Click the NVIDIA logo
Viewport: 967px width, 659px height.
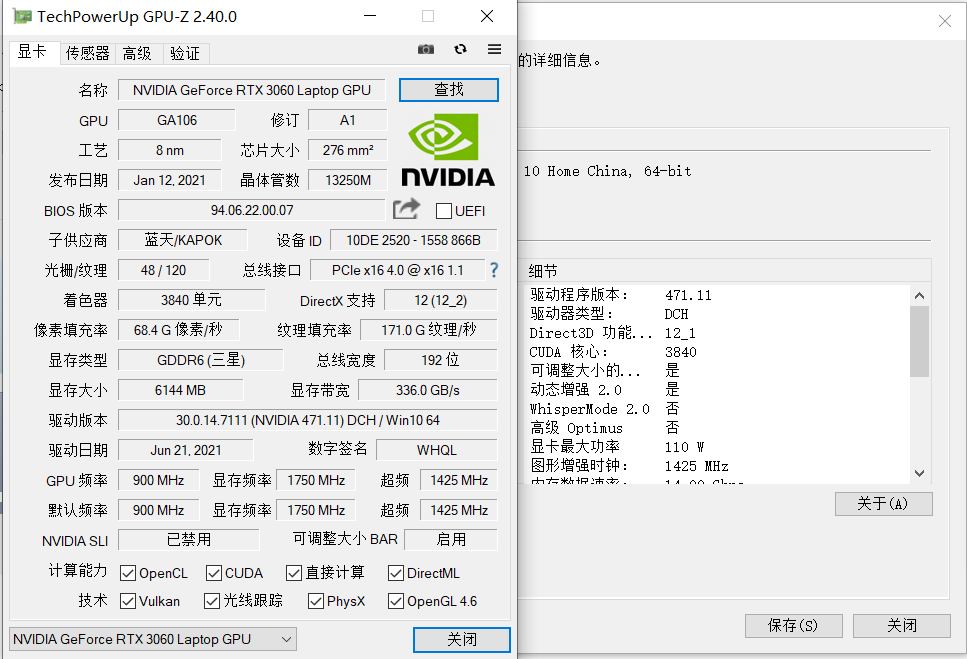click(448, 150)
